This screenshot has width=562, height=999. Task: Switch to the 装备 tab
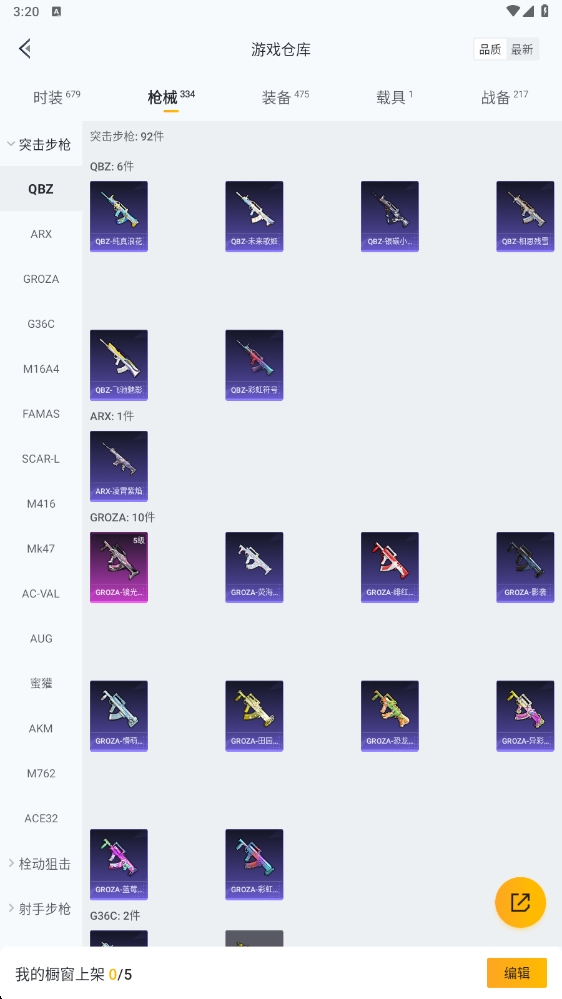pyautogui.click(x=285, y=97)
